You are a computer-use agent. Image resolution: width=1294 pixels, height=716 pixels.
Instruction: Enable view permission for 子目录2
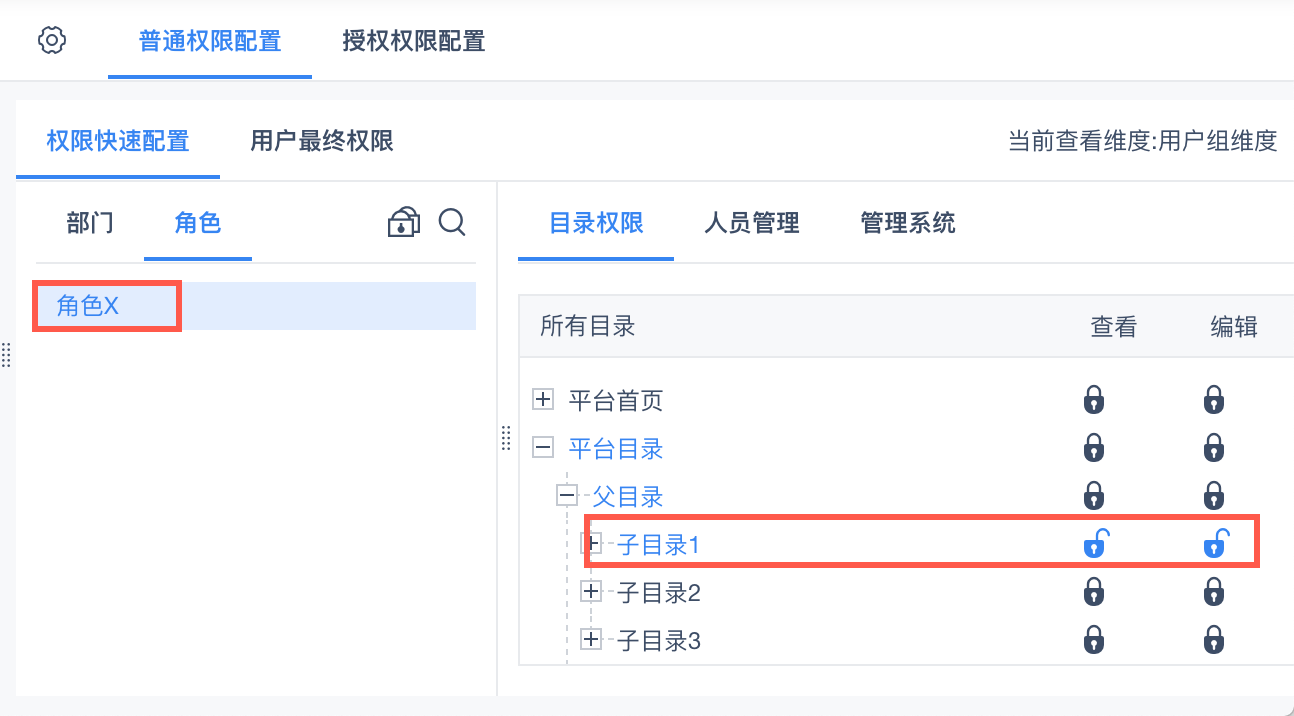pyautogui.click(x=1094, y=592)
